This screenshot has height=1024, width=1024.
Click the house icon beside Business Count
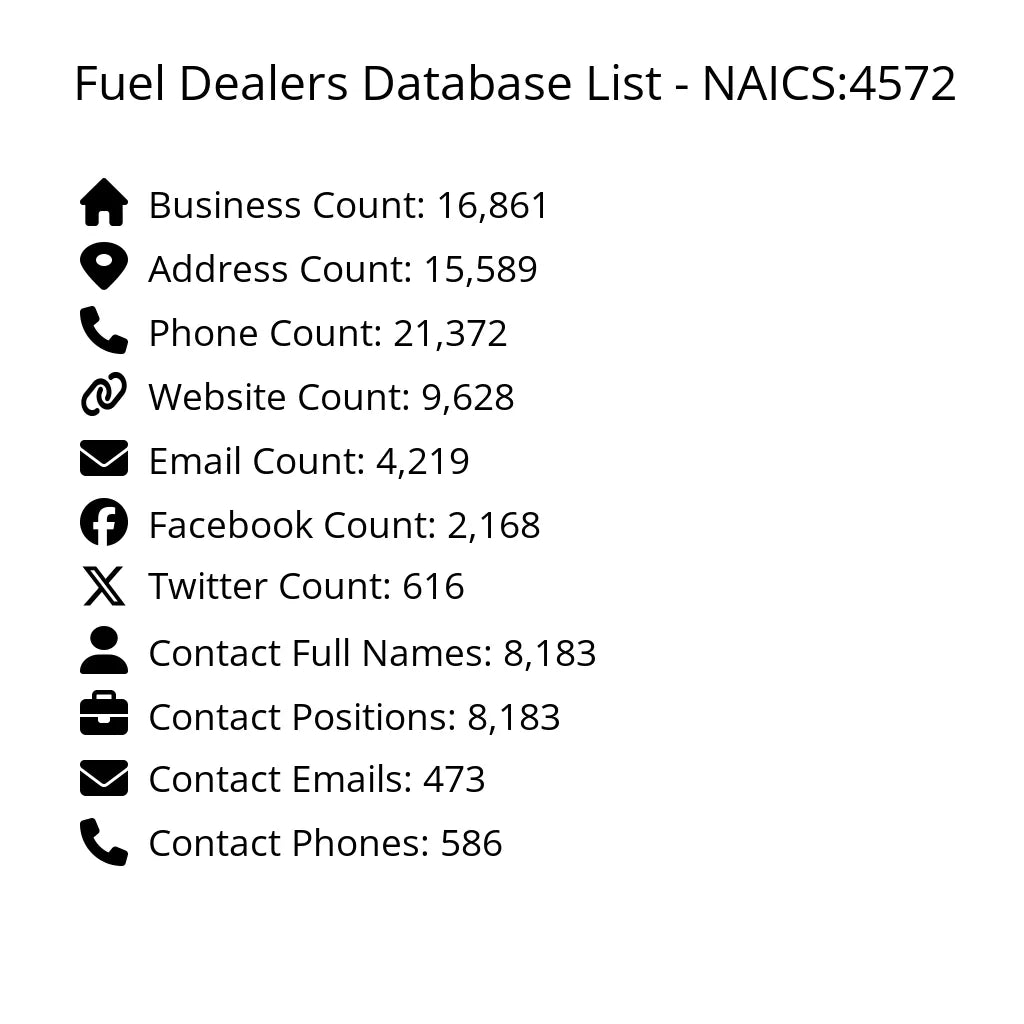[x=104, y=203]
